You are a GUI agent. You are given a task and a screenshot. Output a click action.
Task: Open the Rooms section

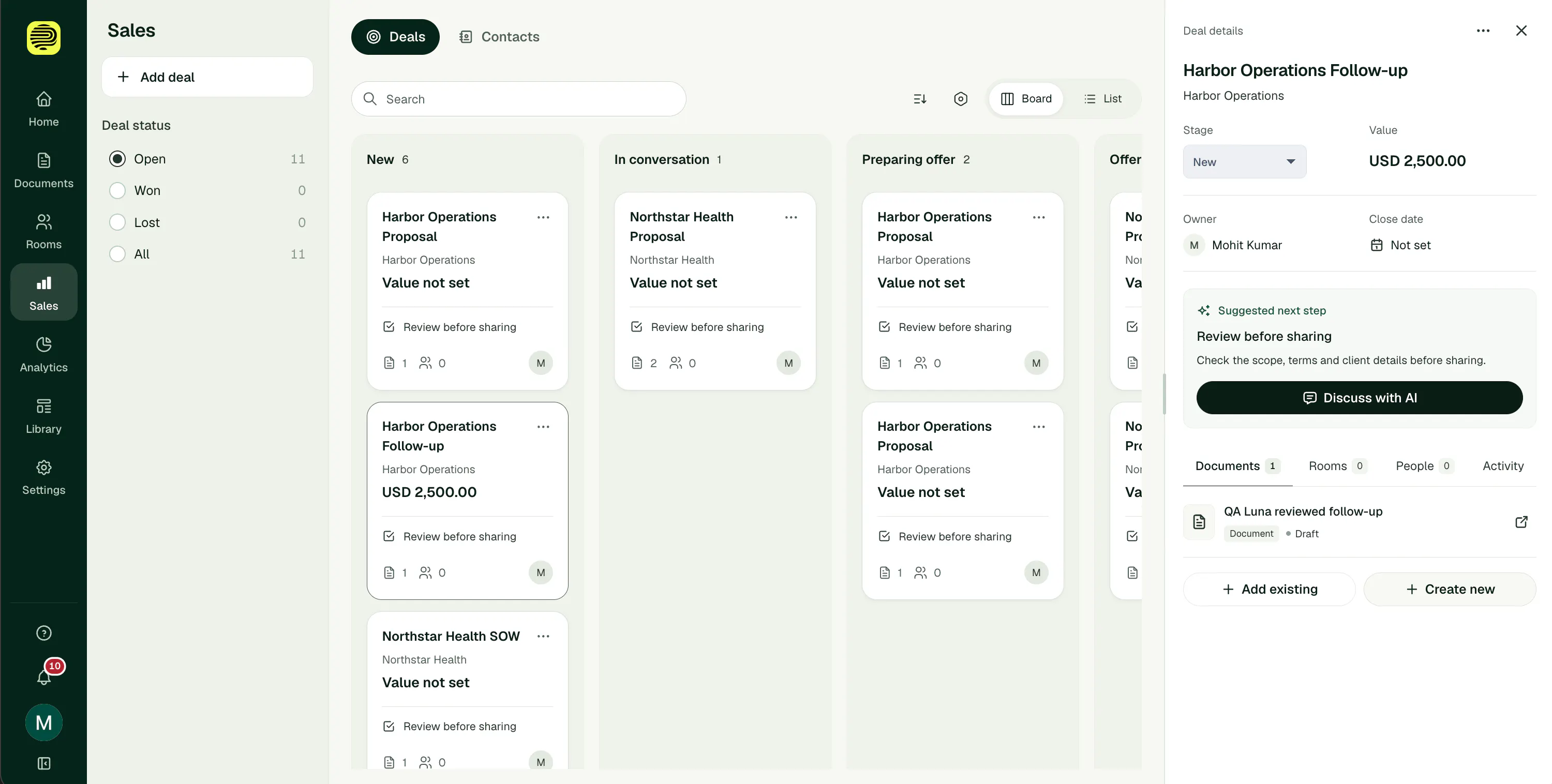43,232
